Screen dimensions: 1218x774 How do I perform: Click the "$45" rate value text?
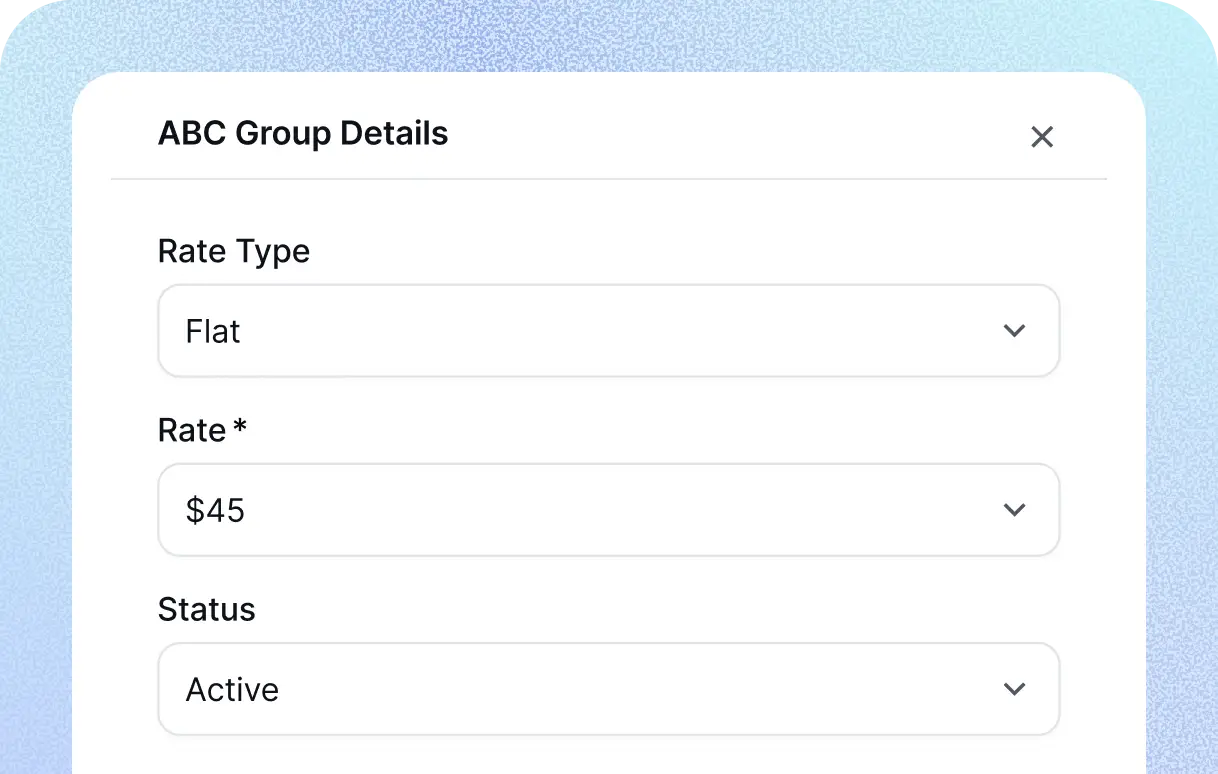click(x=215, y=511)
